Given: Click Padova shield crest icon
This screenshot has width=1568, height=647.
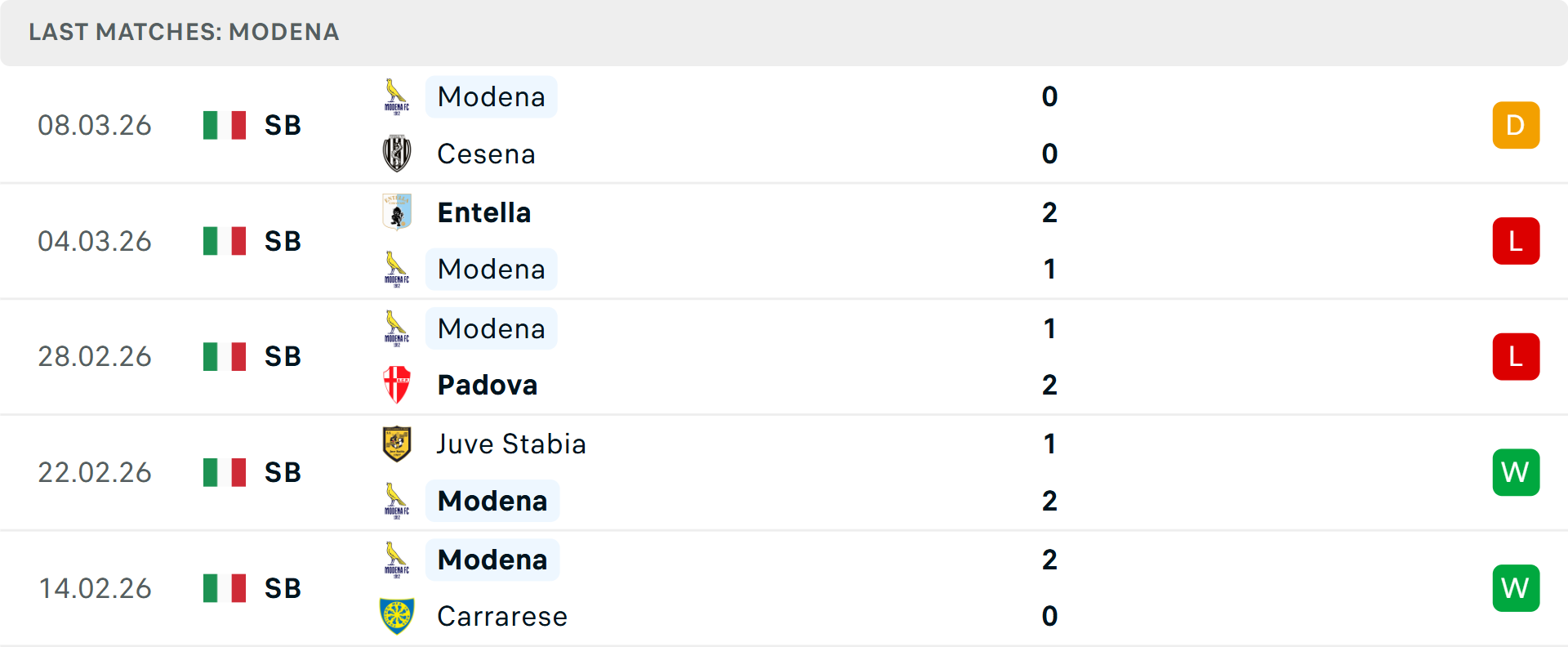Looking at the screenshot, I should 397,385.
